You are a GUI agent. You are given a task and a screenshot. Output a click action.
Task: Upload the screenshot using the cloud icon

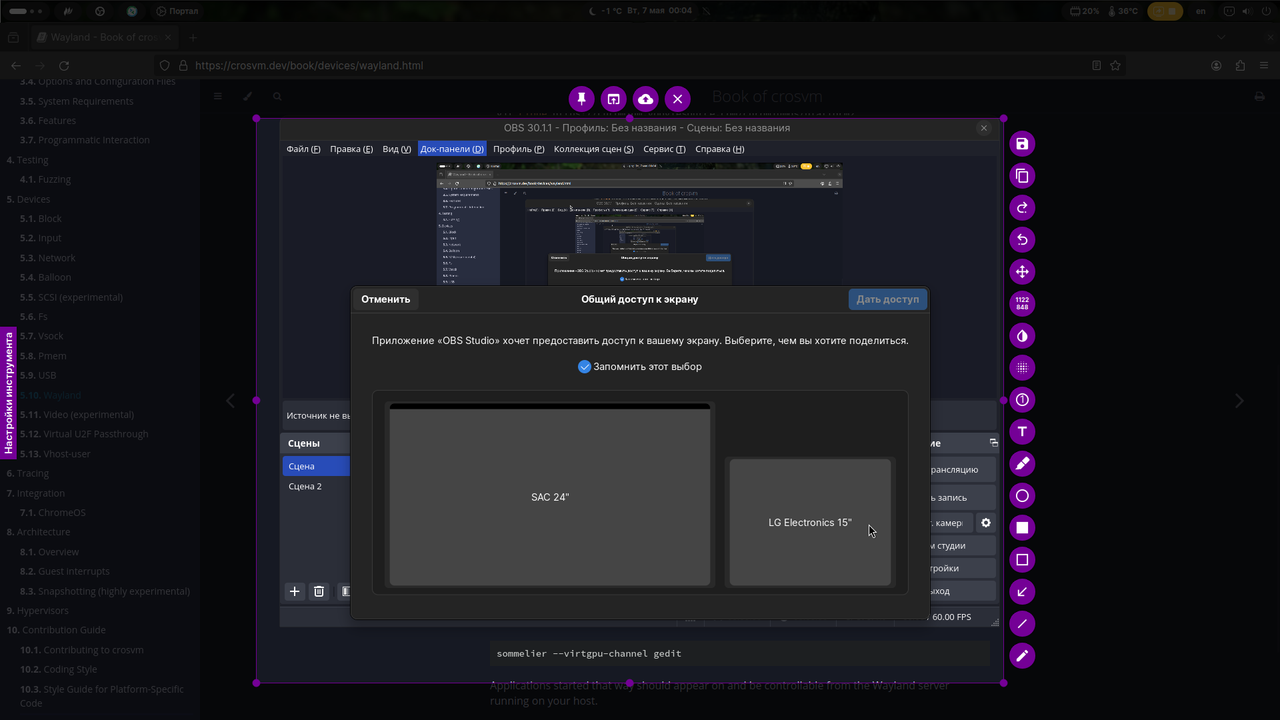(645, 99)
